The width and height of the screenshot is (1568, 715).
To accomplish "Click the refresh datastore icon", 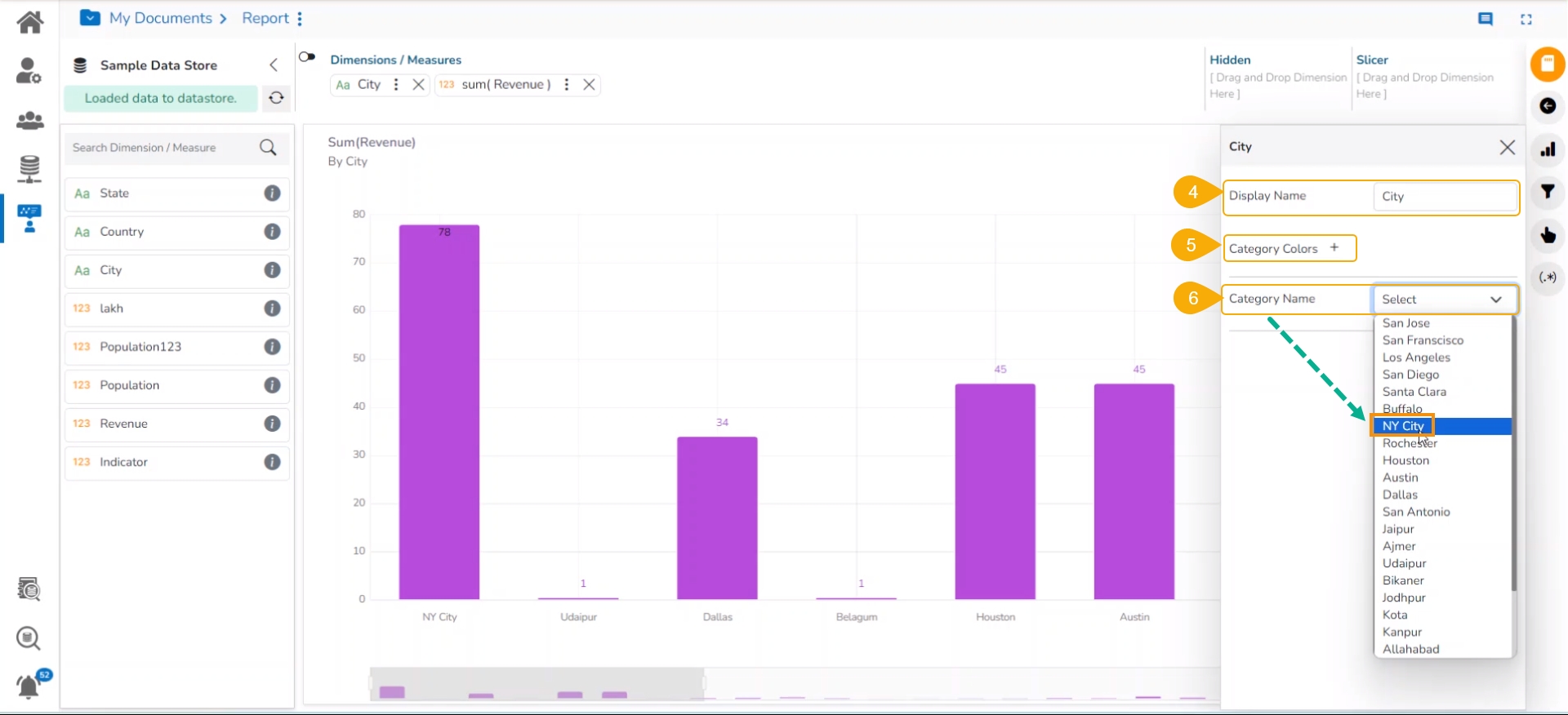I will point(277,98).
